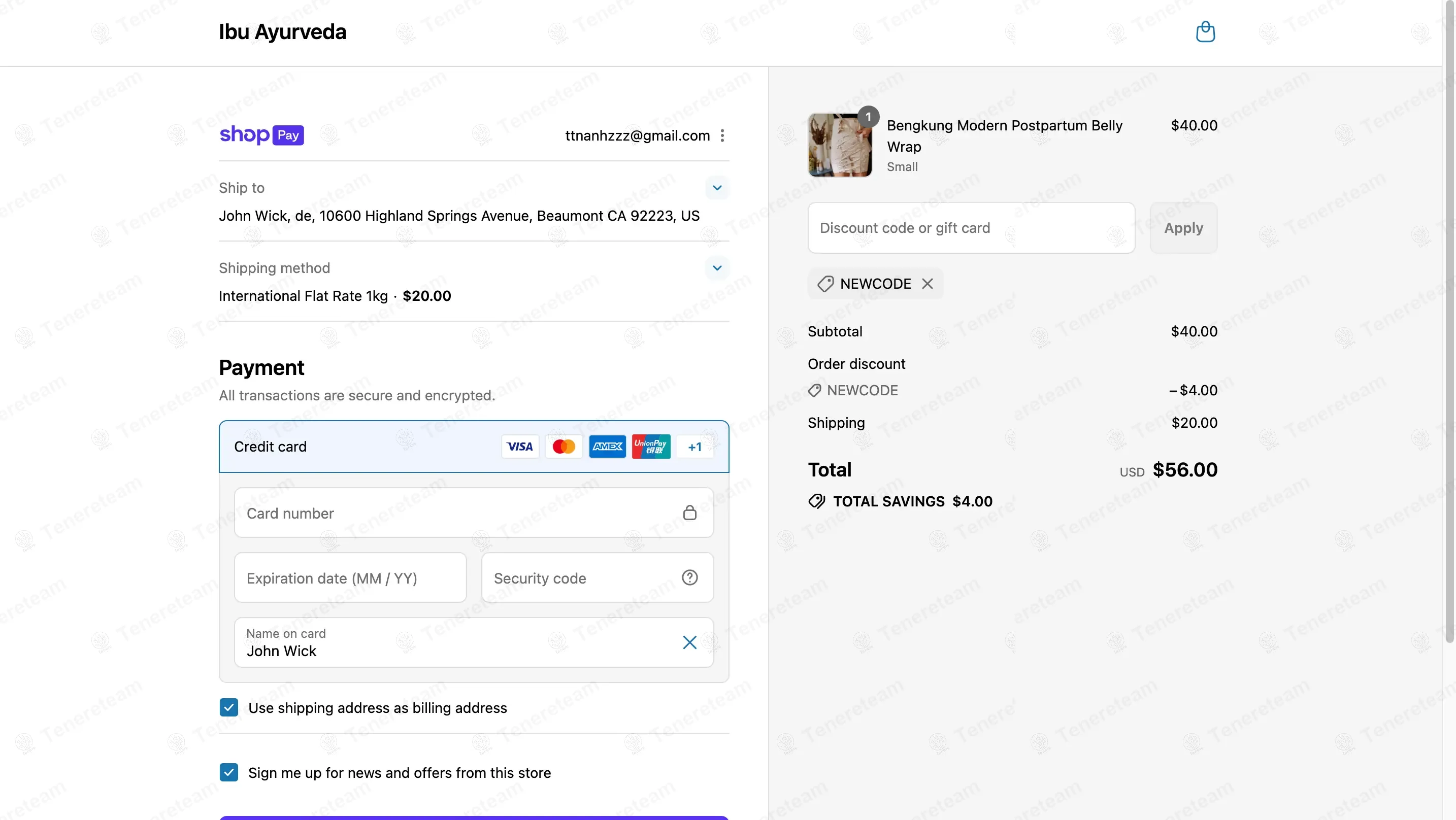This screenshot has height=820, width=1456.
Task: Click into the Name on card field
Action: (474, 642)
